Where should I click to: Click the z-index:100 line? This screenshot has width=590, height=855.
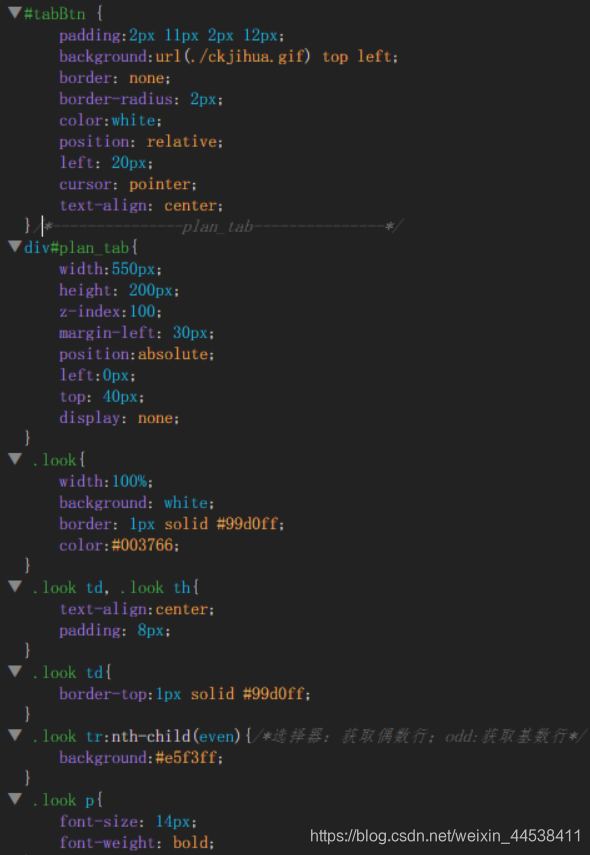coord(110,311)
